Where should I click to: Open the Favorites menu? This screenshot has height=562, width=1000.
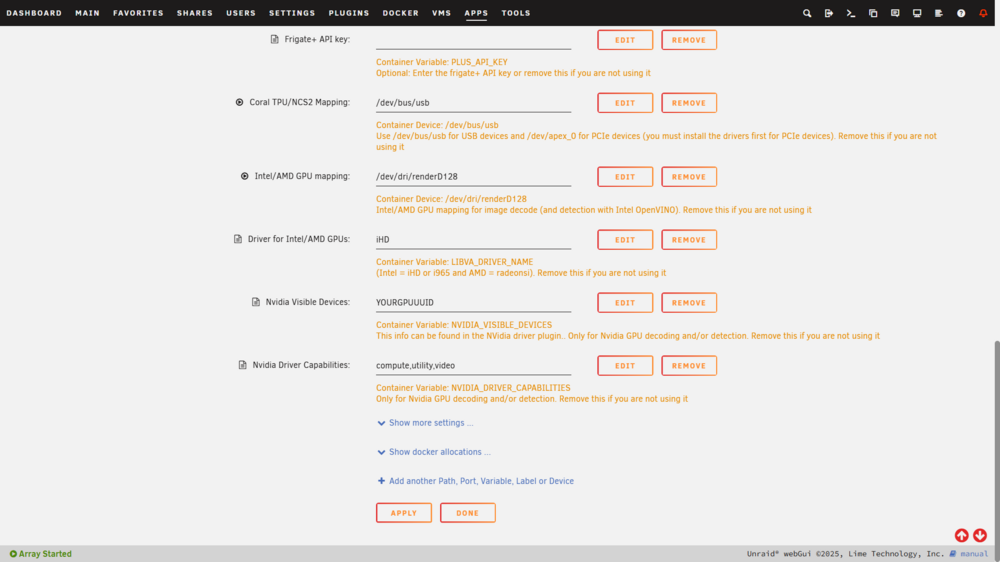(x=138, y=13)
